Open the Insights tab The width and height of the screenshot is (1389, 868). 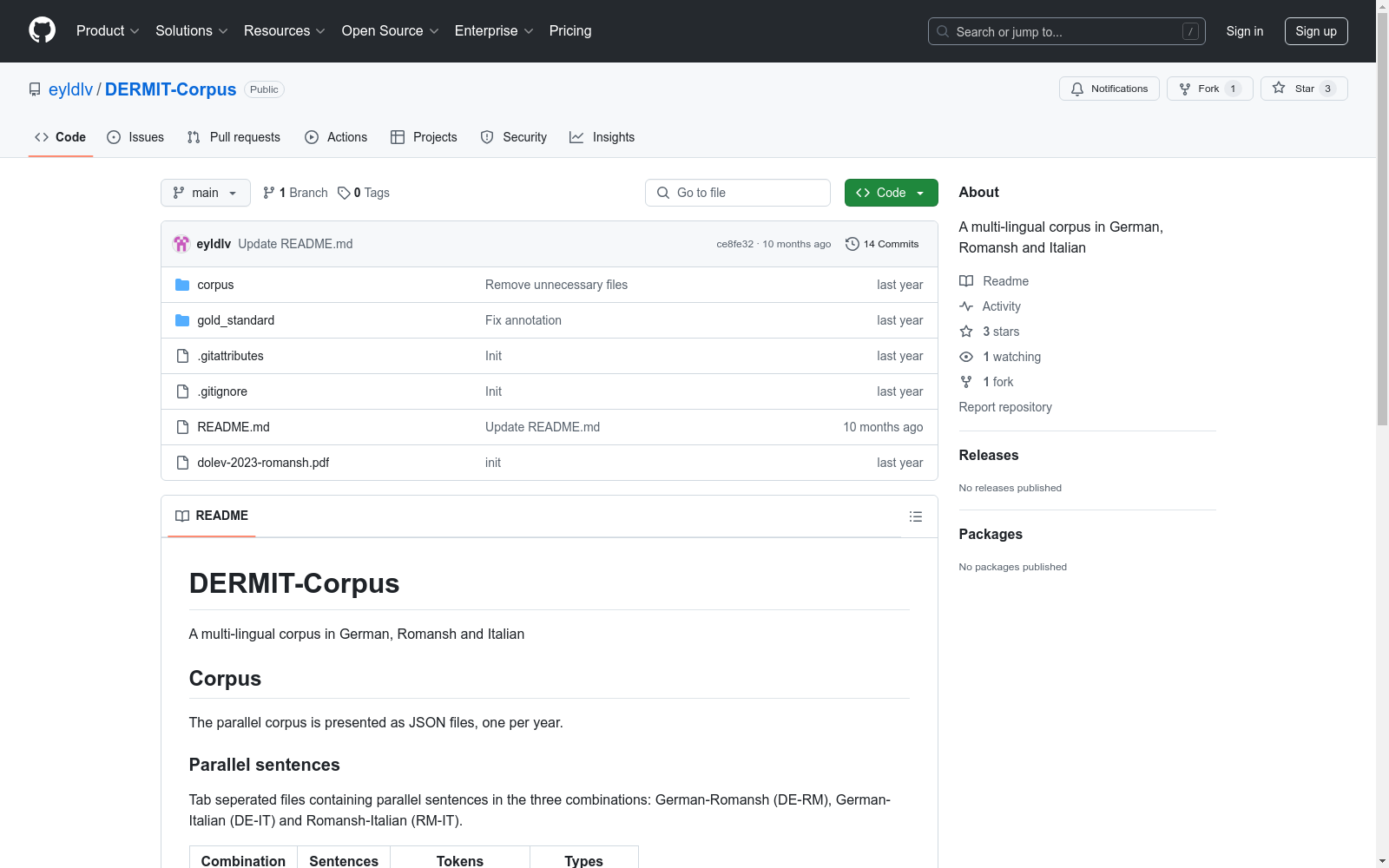click(602, 137)
